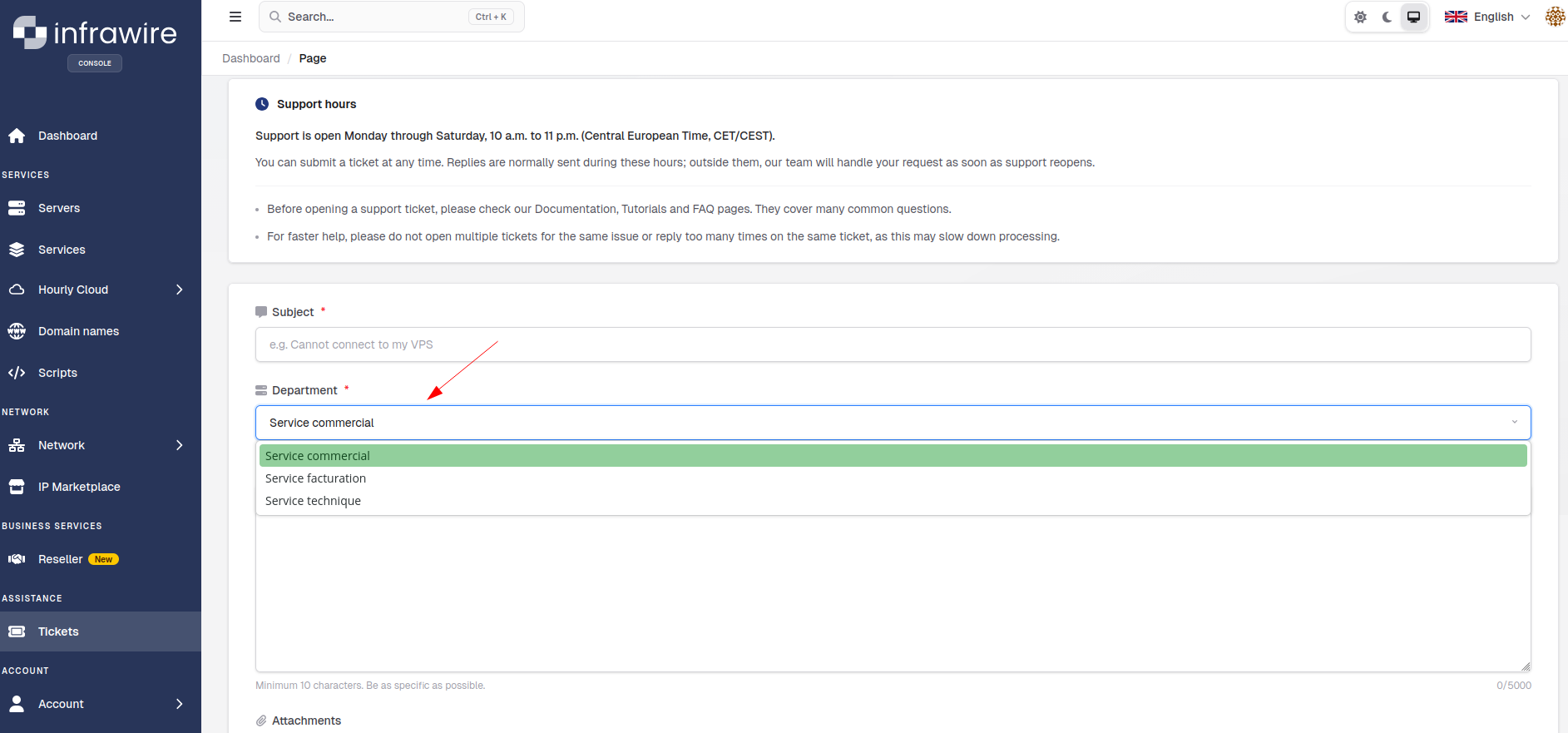This screenshot has height=733, width=1568.
Task: Open IP Marketplace store item
Action: click(x=101, y=487)
